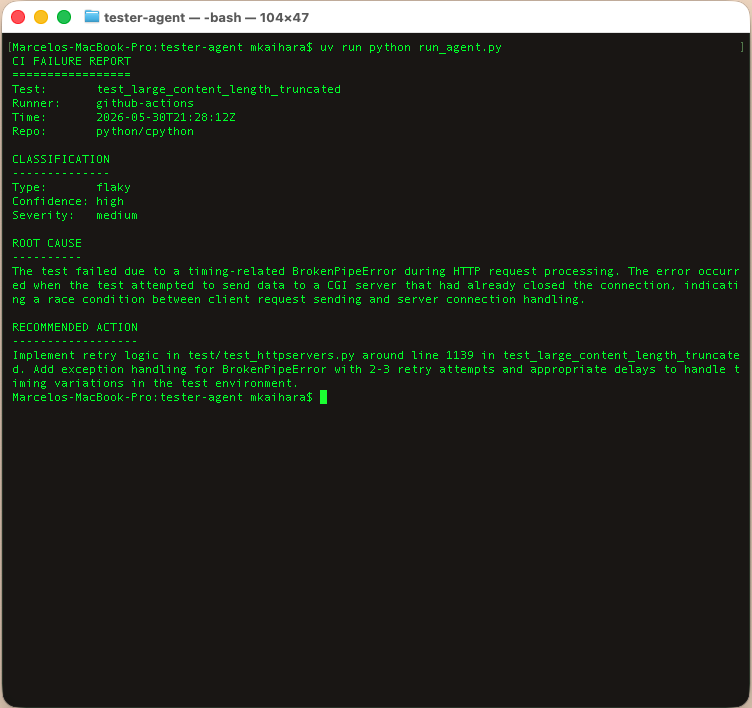This screenshot has width=752, height=708.
Task: Click the severity value 'medium'
Action: tap(117, 215)
